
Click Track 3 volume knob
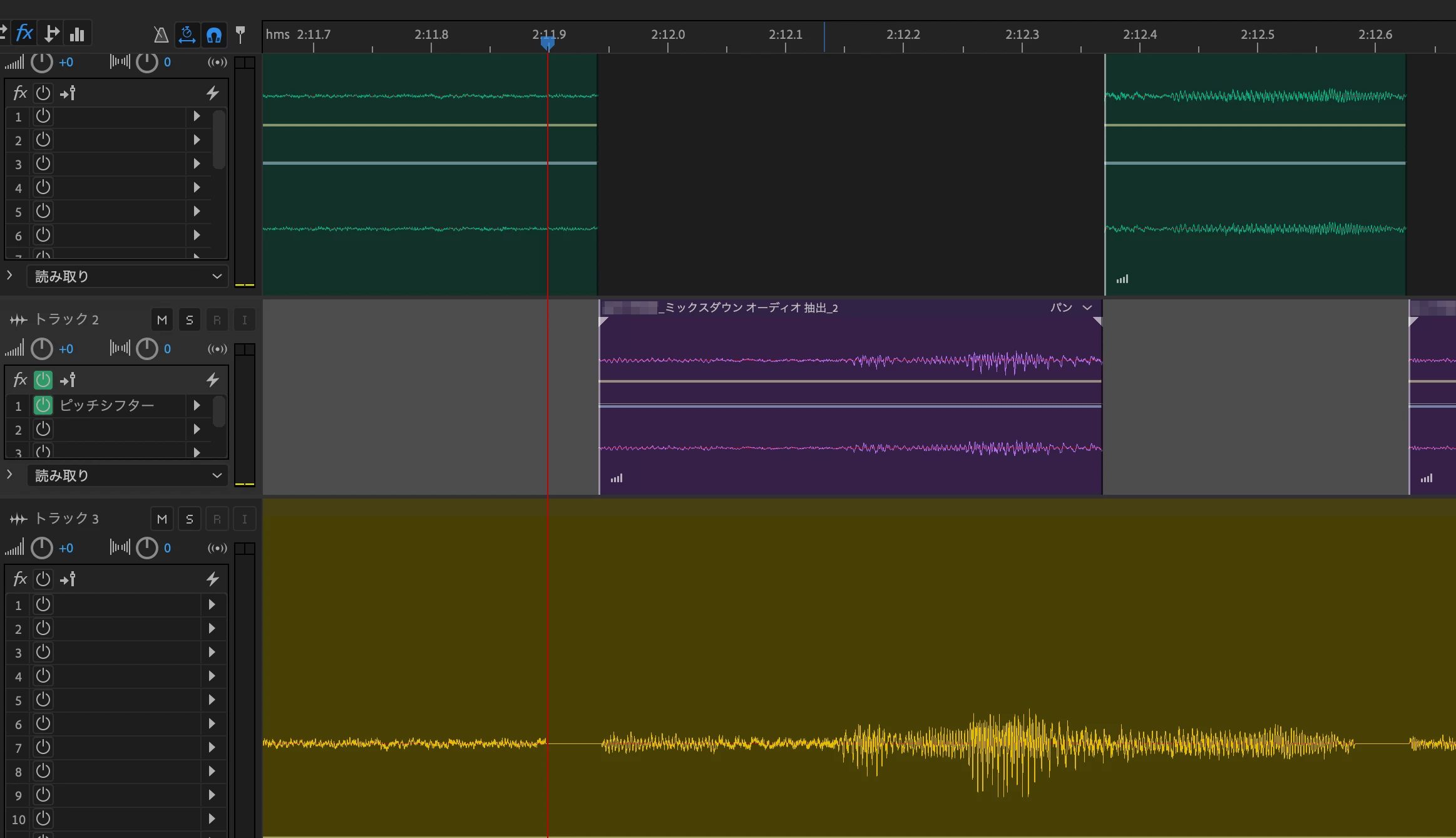[x=42, y=548]
